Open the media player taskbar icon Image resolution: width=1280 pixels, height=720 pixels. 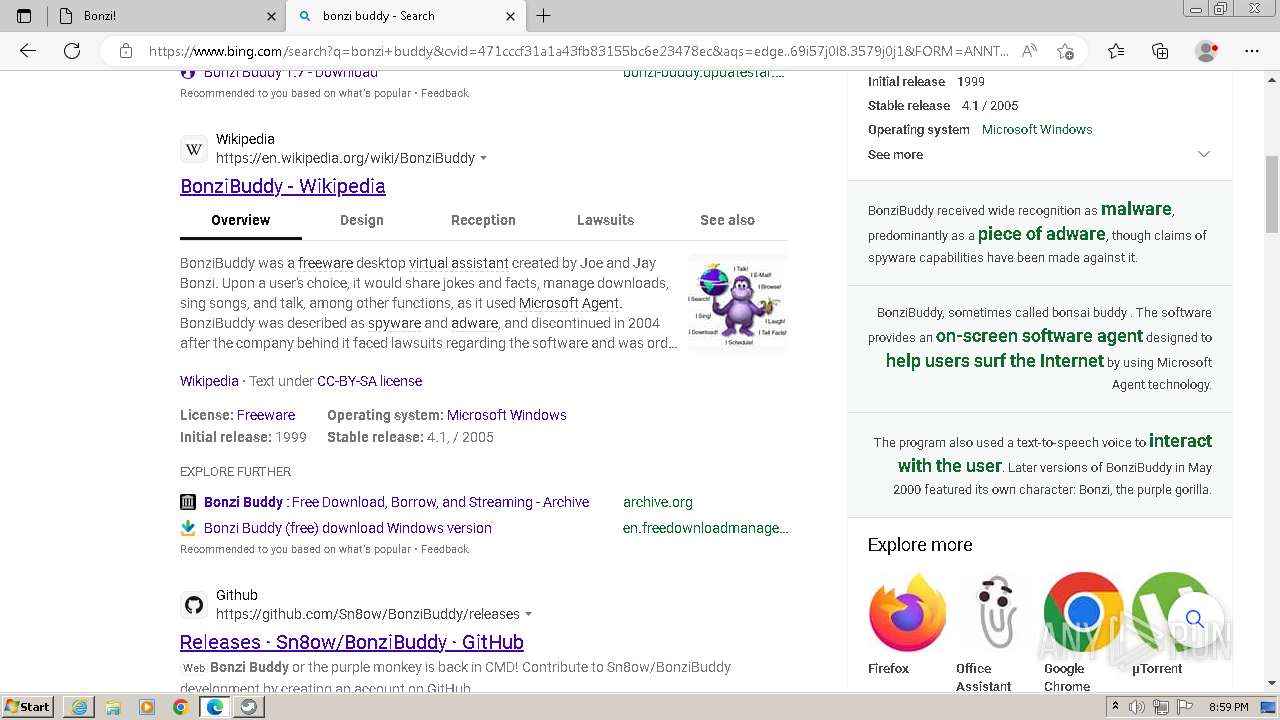click(x=147, y=707)
